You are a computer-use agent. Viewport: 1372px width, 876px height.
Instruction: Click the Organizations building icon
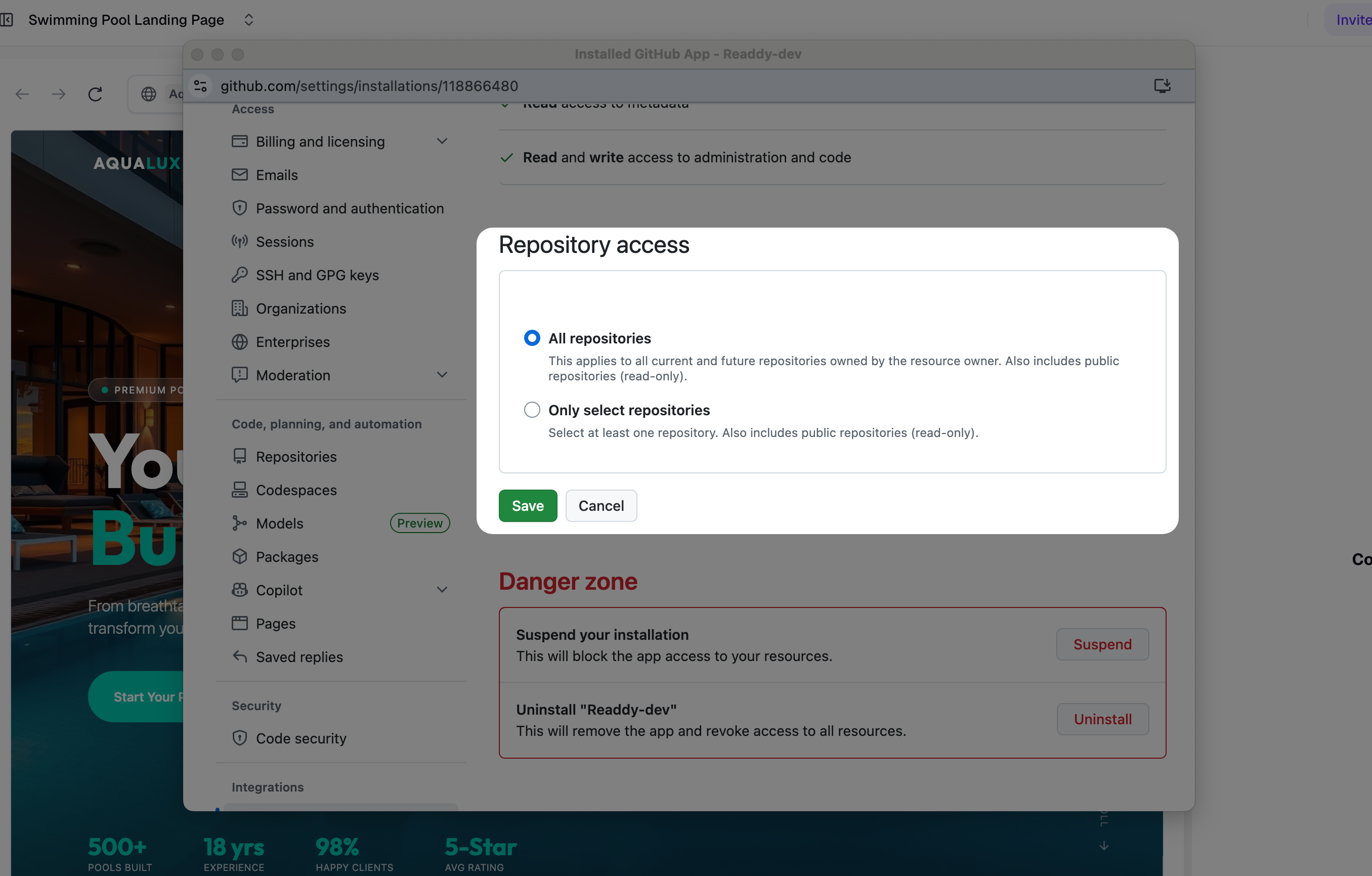click(240, 308)
